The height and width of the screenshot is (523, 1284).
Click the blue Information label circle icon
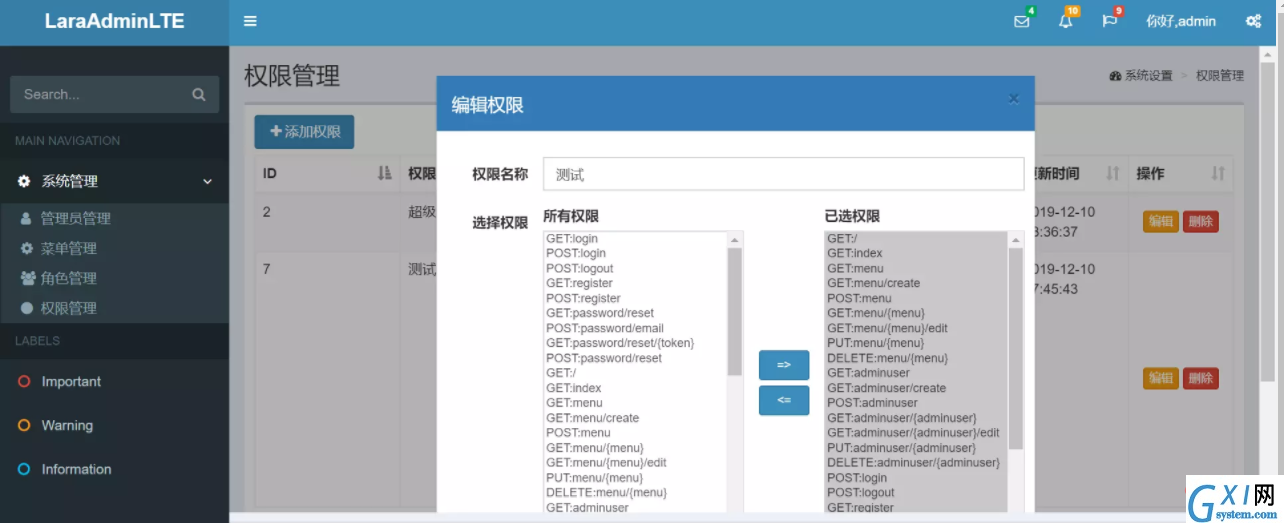pyautogui.click(x=25, y=470)
